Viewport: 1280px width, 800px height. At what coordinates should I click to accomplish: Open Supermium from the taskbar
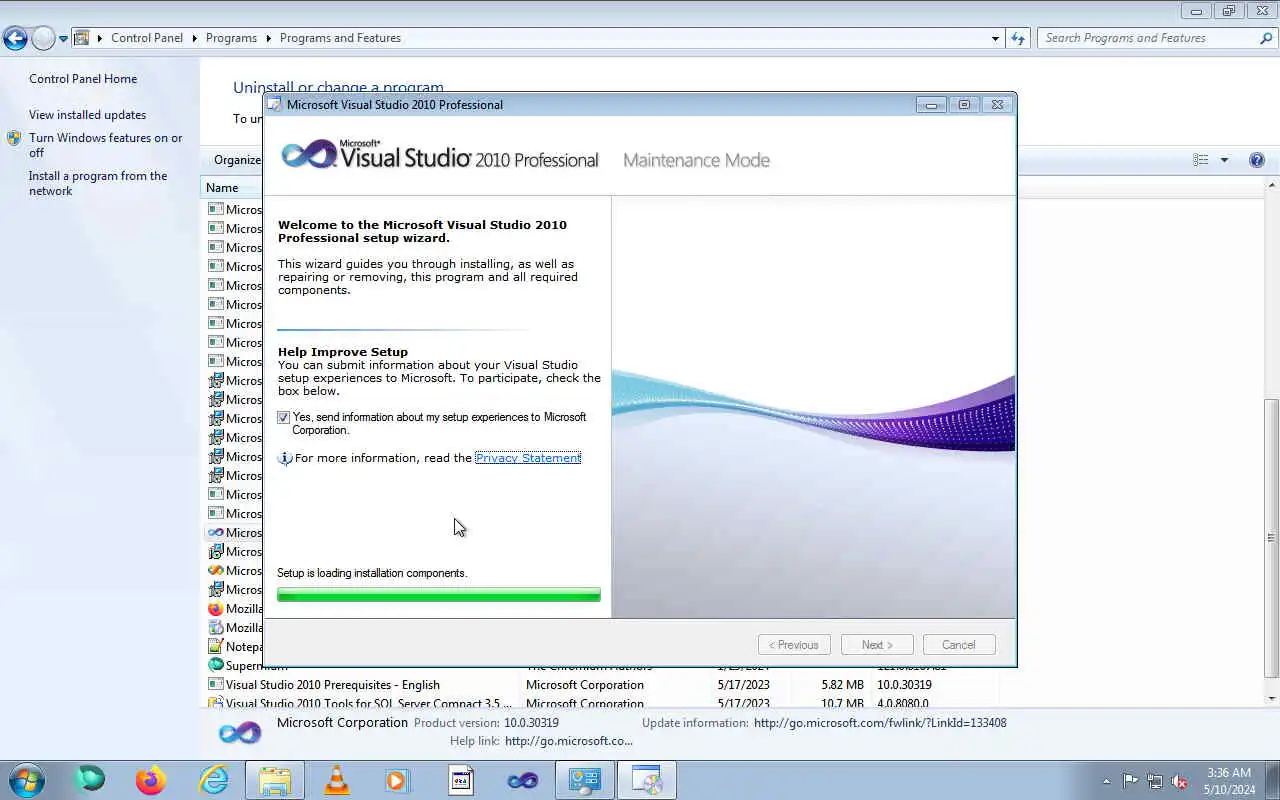tap(90, 780)
